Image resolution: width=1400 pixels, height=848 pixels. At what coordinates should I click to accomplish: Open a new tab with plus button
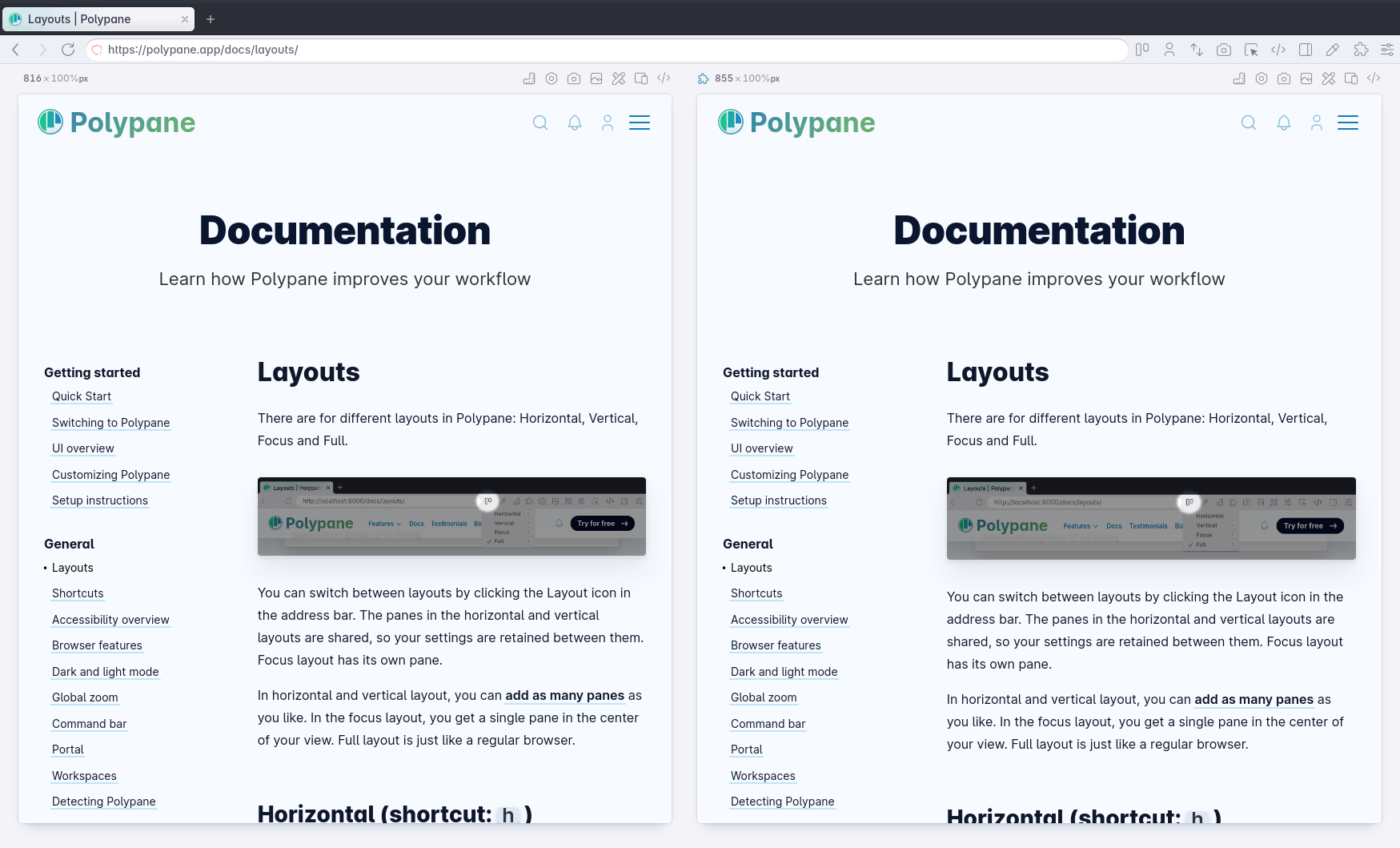211,19
